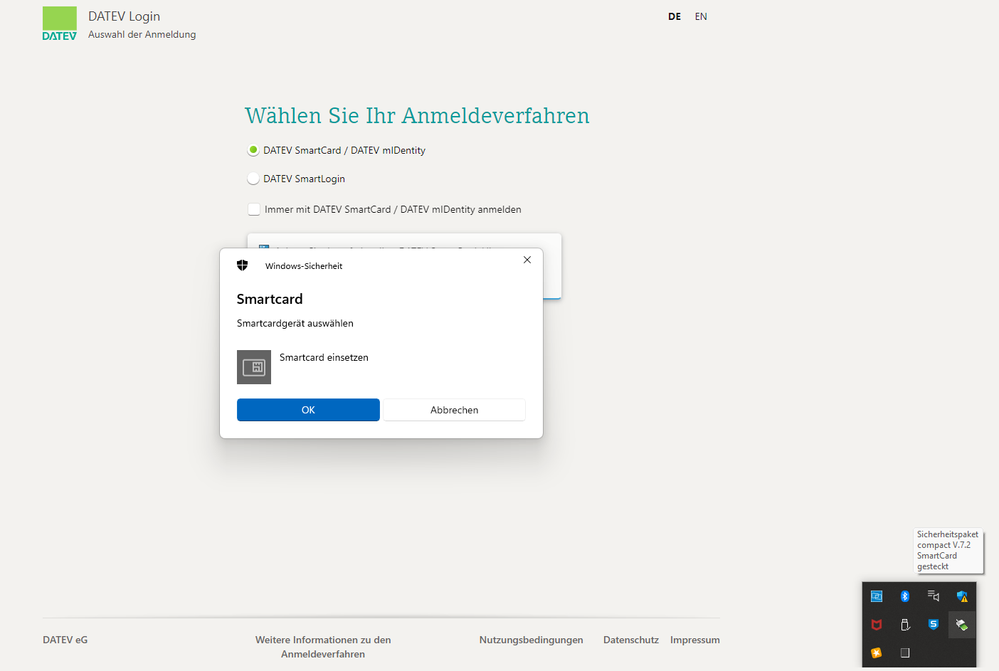Open the red McAfee shield tray icon
The image size is (999, 671).
click(x=877, y=624)
